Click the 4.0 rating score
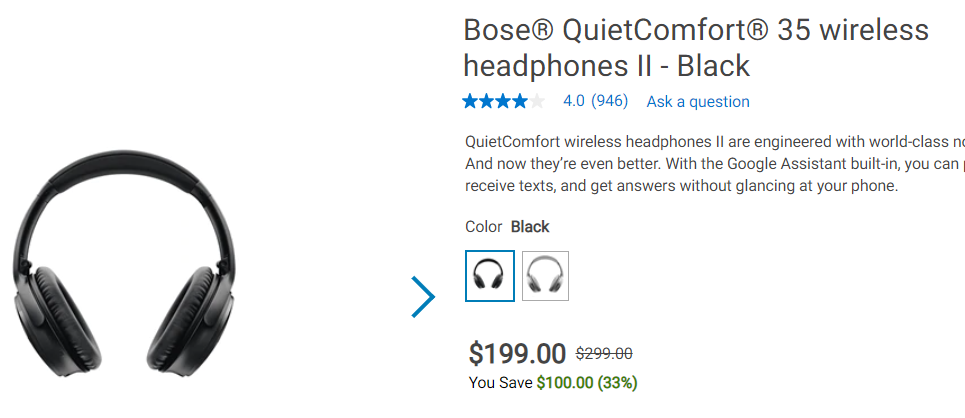This screenshot has width=965, height=418. coord(574,101)
